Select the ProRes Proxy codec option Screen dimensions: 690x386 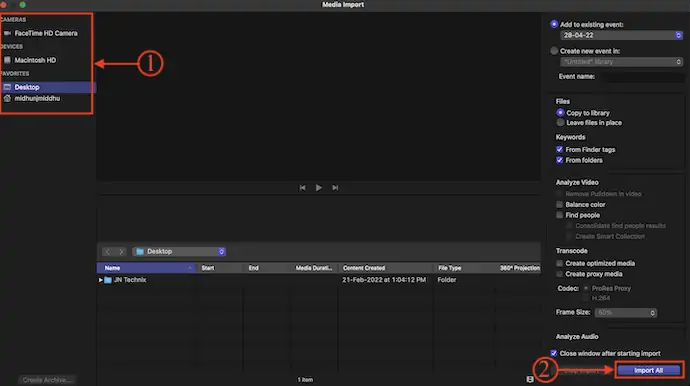click(586, 288)
